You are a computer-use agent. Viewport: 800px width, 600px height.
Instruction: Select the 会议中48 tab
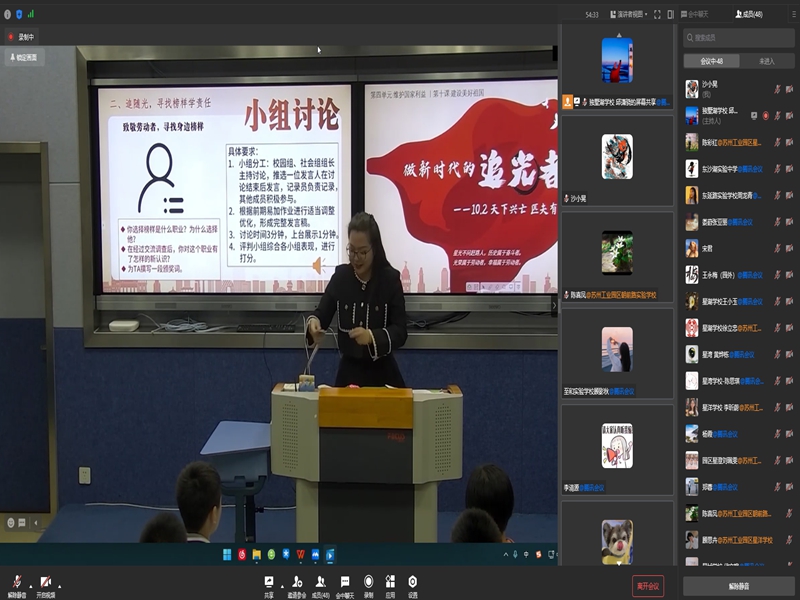click(x=711, y=61)
